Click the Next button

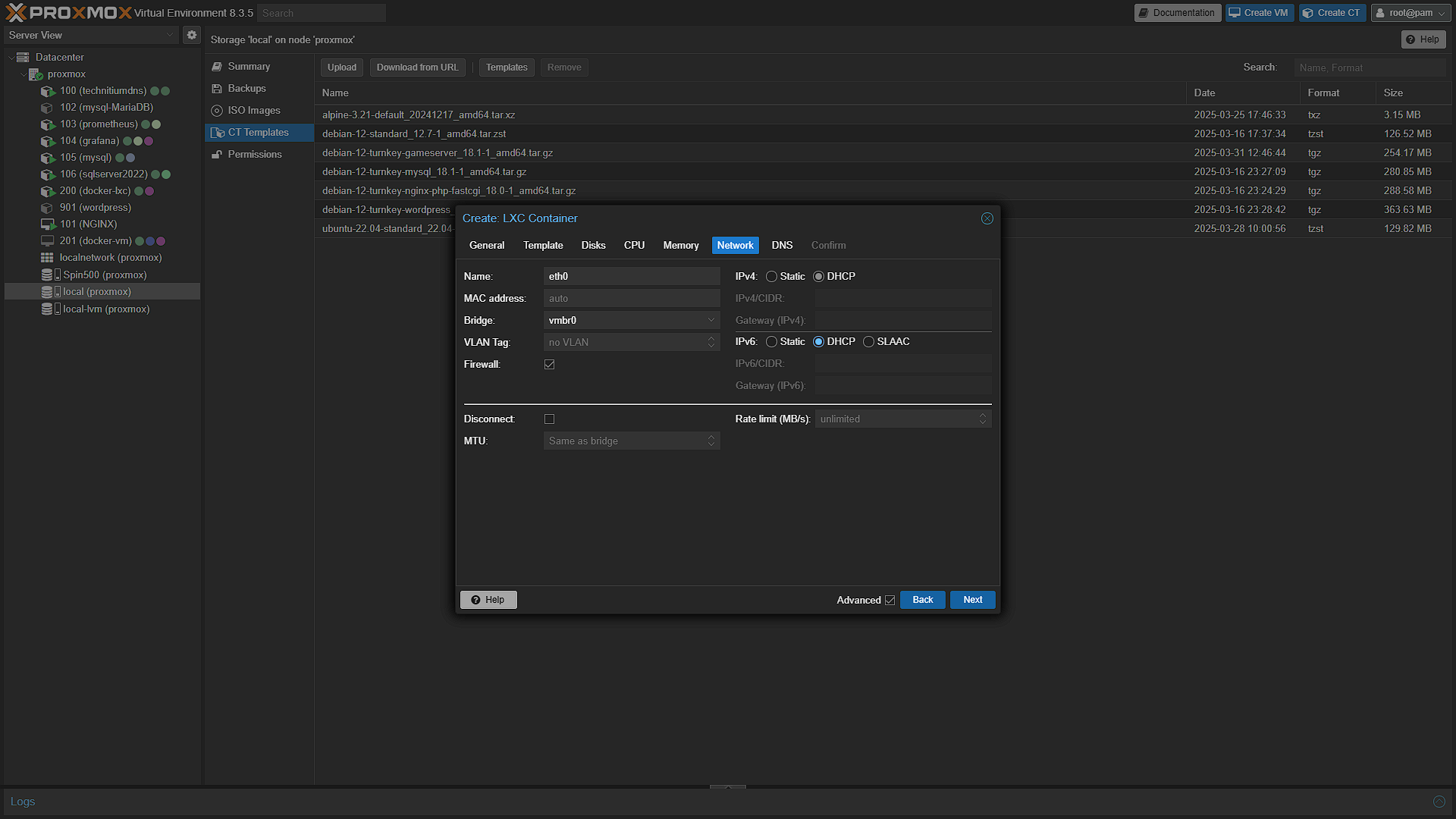click(972, 600)
